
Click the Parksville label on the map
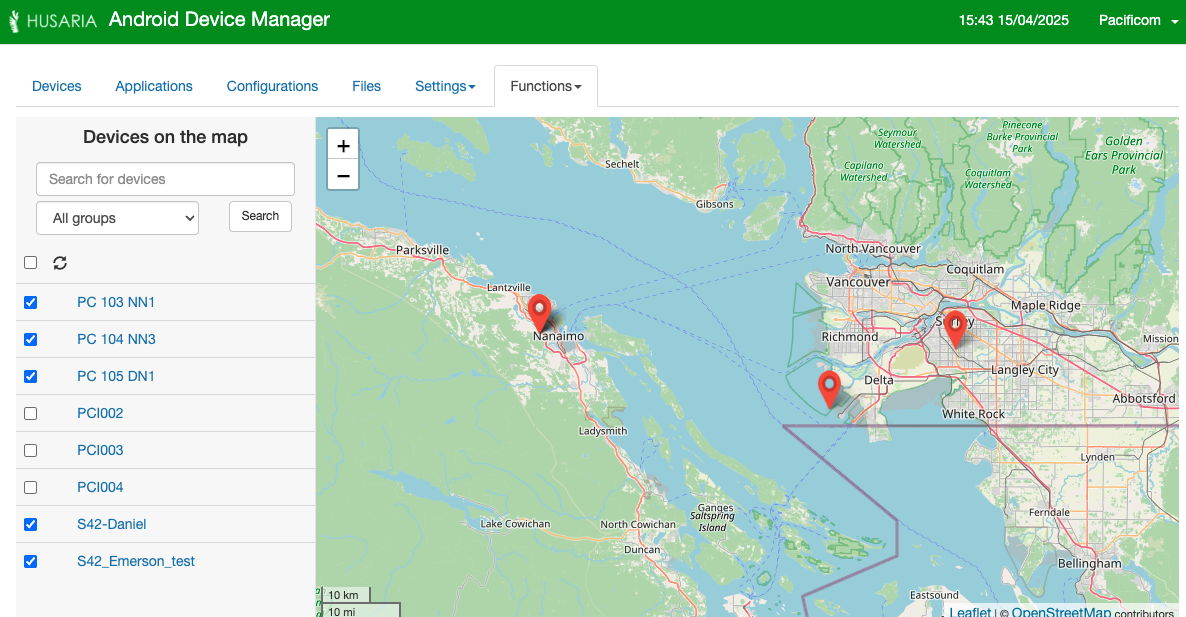422,250
